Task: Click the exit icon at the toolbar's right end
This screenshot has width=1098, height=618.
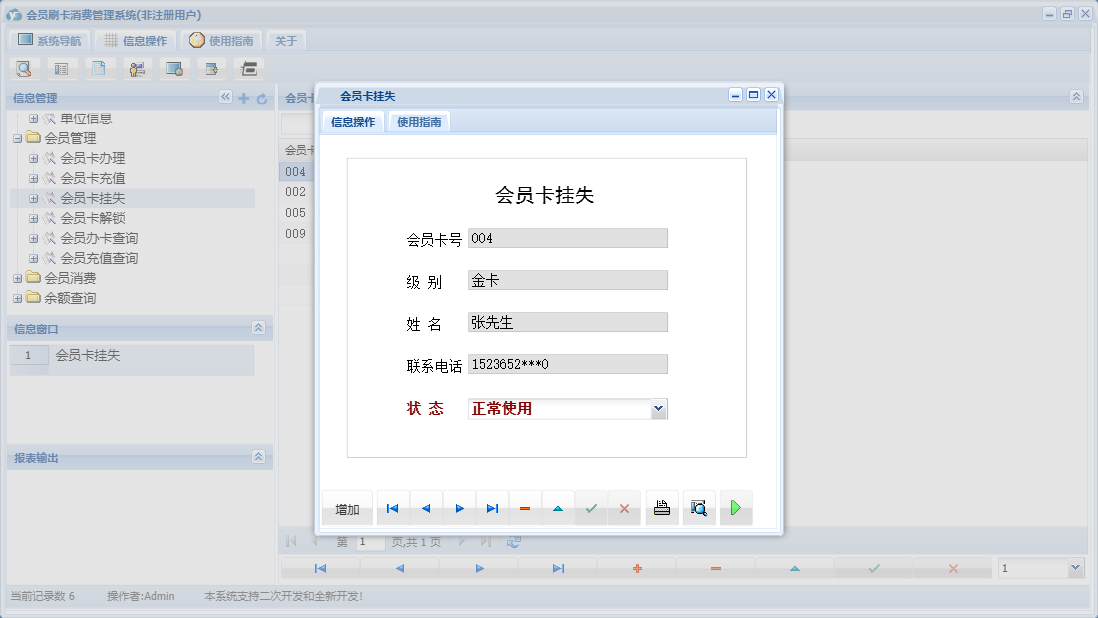Action: 247,68
